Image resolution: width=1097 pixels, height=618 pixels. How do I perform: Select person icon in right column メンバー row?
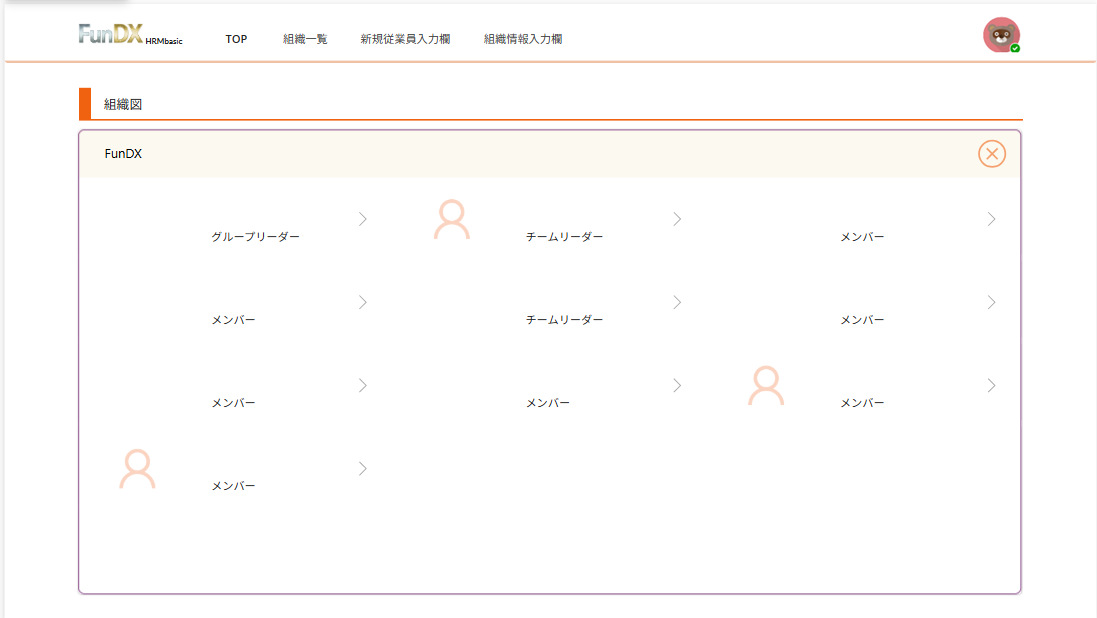coord(766,386)
